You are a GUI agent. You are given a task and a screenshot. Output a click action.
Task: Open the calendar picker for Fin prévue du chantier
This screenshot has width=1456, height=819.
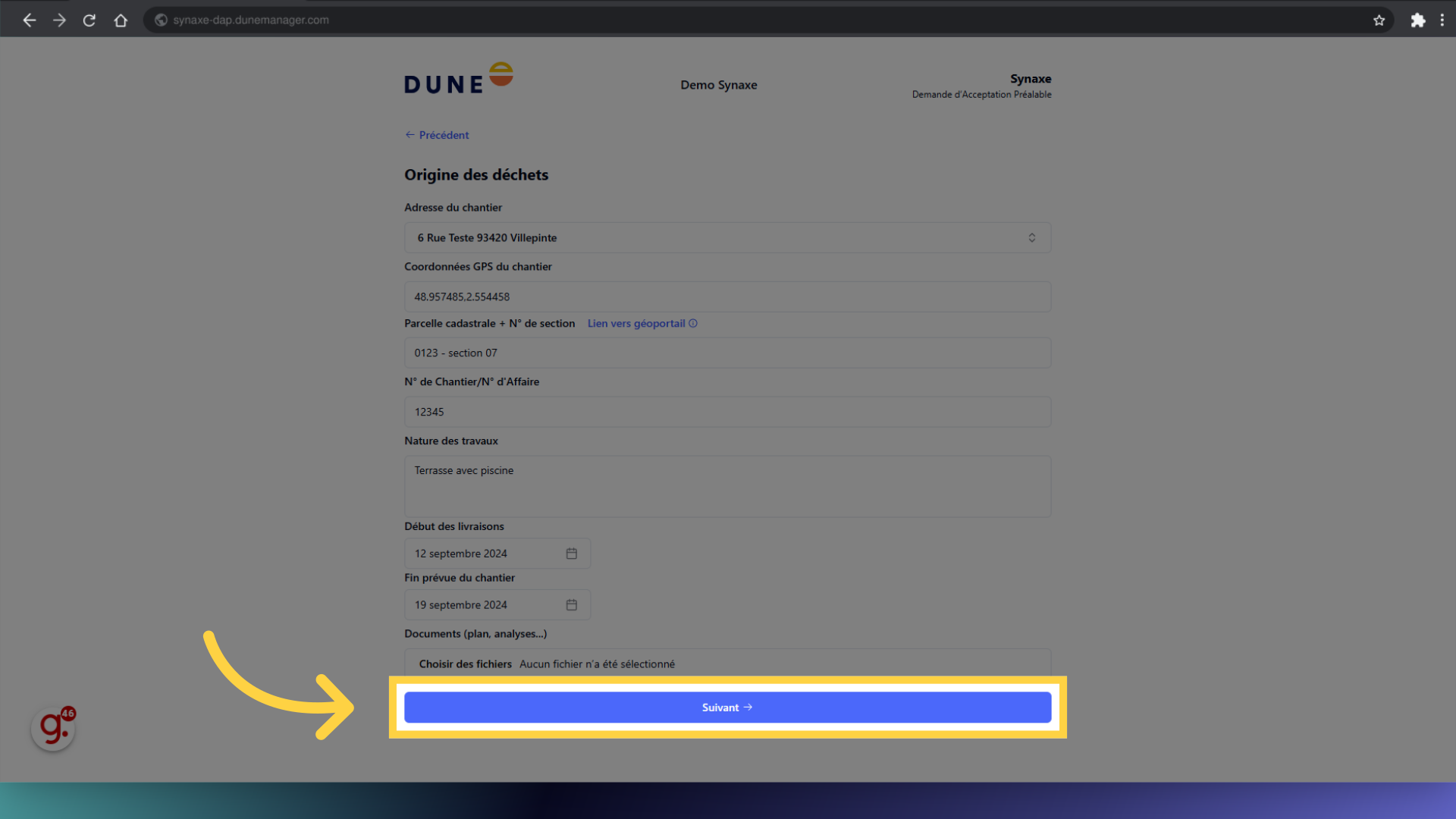pyautogui.click(x=571, y=604)
